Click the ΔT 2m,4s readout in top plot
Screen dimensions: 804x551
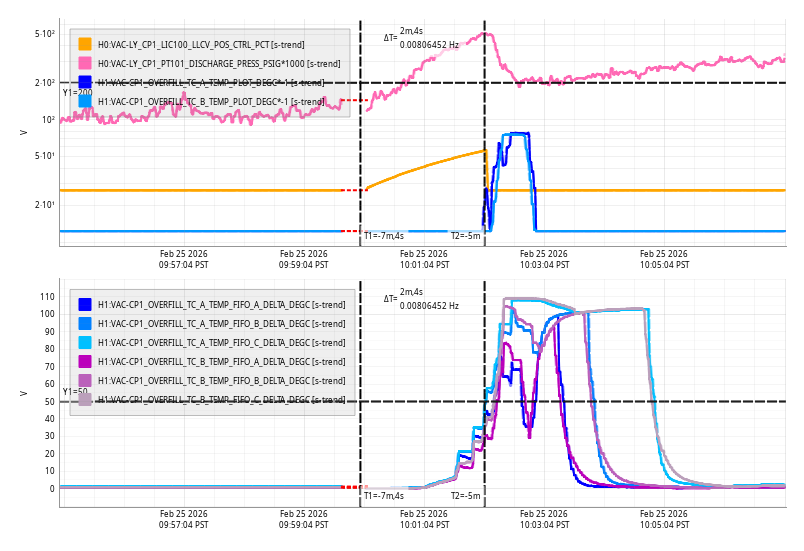[x=411, y=32]
